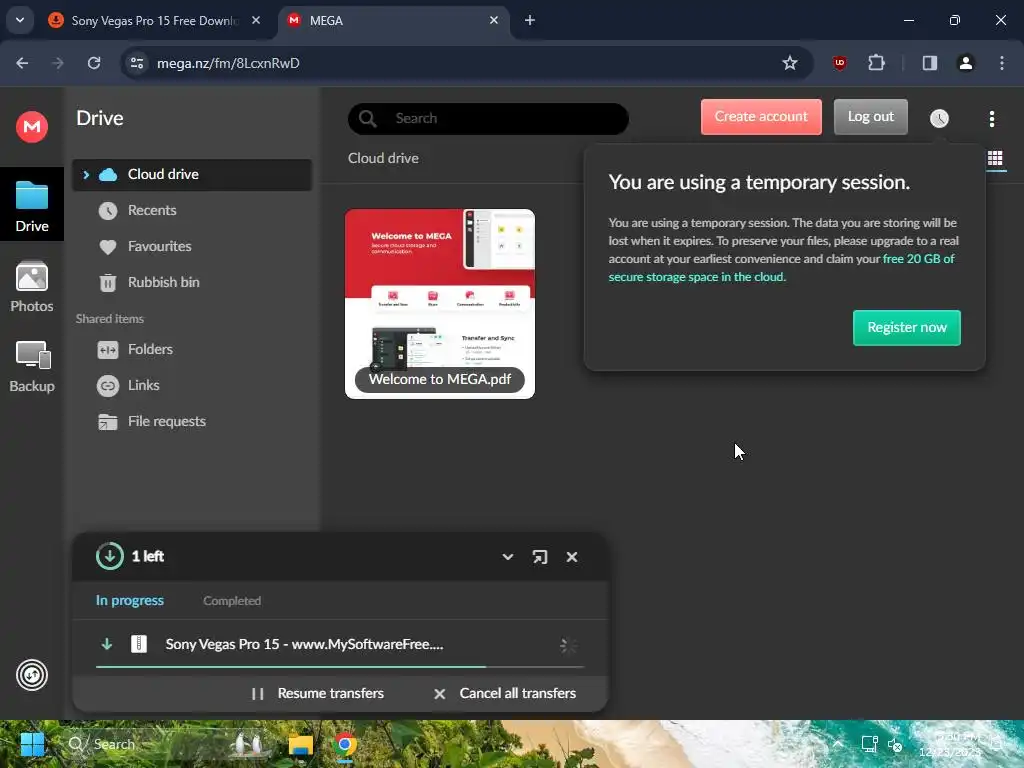Open Chrome profile menu
The width and height of the screenshot is (1024, 768).
[965, 63]
